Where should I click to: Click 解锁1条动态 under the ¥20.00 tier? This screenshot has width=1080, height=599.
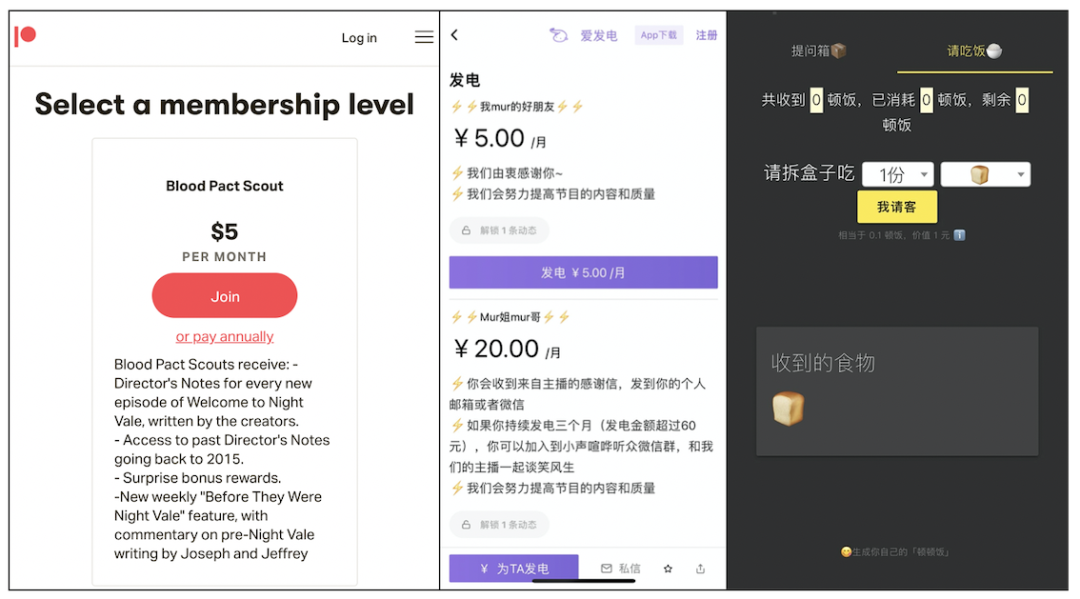click(499, 525)
